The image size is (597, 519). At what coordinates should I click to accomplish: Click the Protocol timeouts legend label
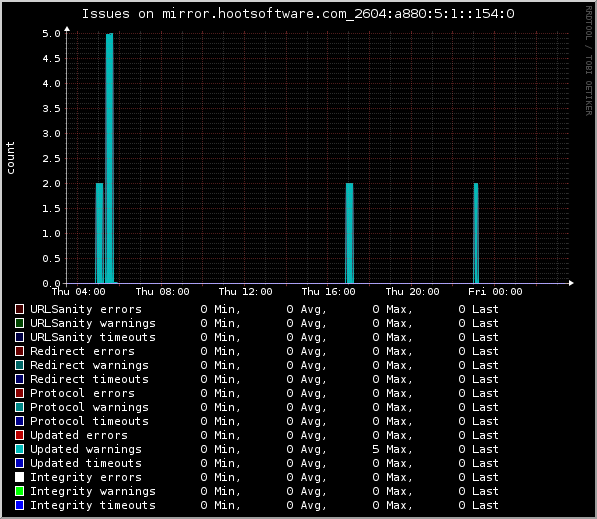[89, 421]
